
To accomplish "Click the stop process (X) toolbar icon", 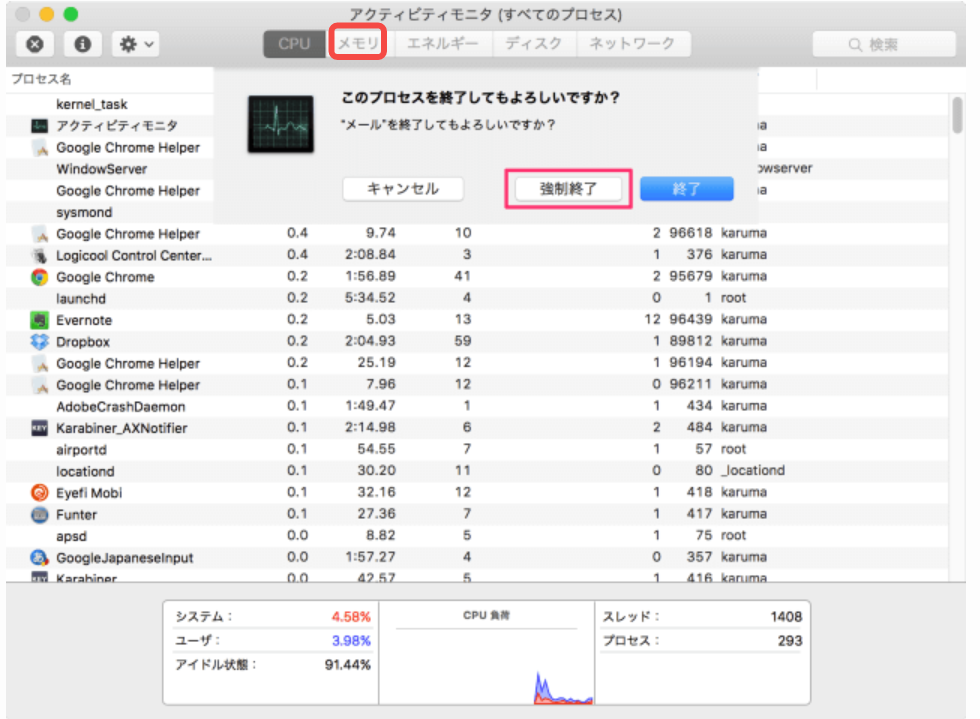I will 35,44.
